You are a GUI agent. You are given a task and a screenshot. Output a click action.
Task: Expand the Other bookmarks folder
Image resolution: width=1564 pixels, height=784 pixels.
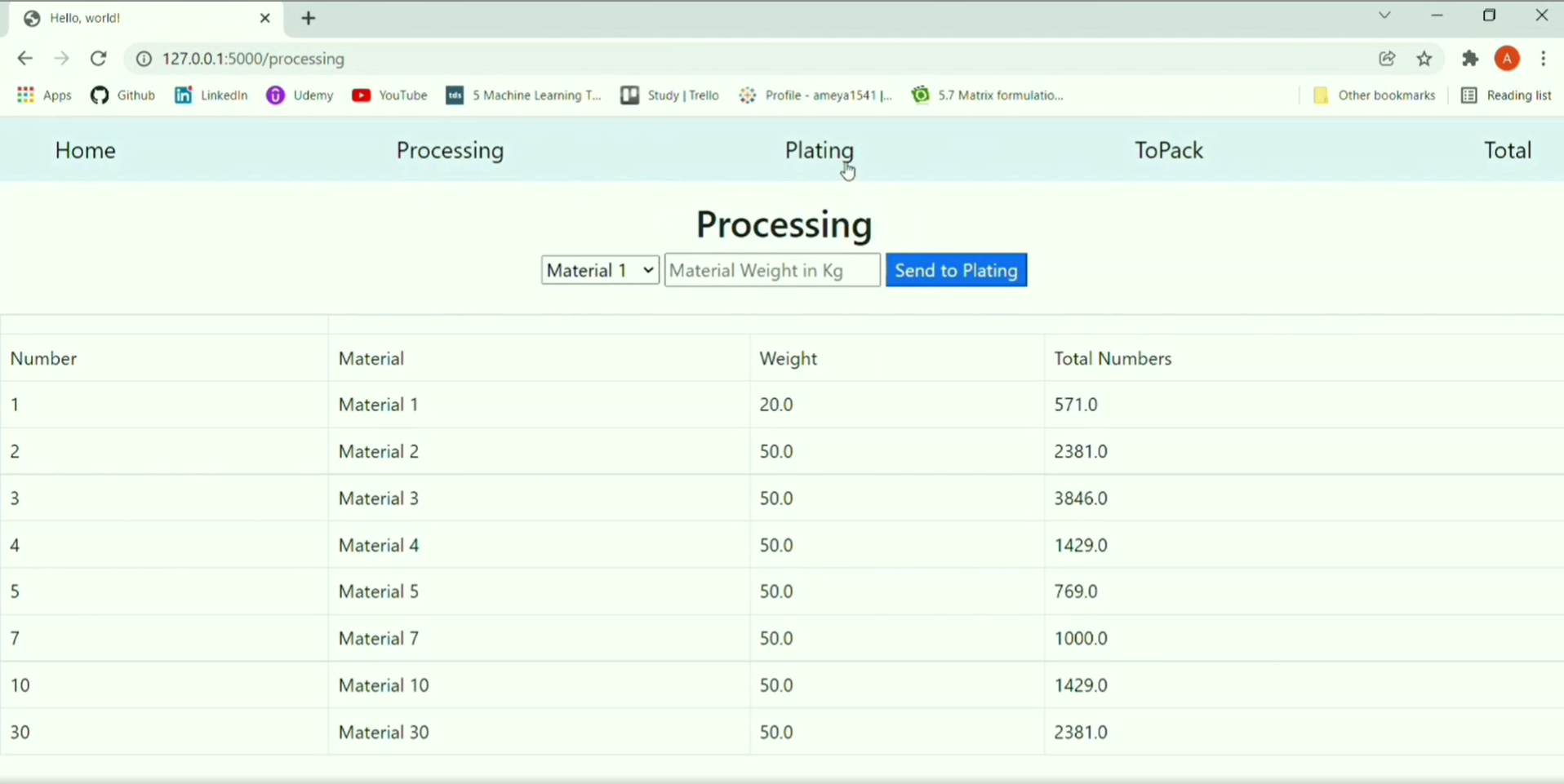pos(1375,95)
